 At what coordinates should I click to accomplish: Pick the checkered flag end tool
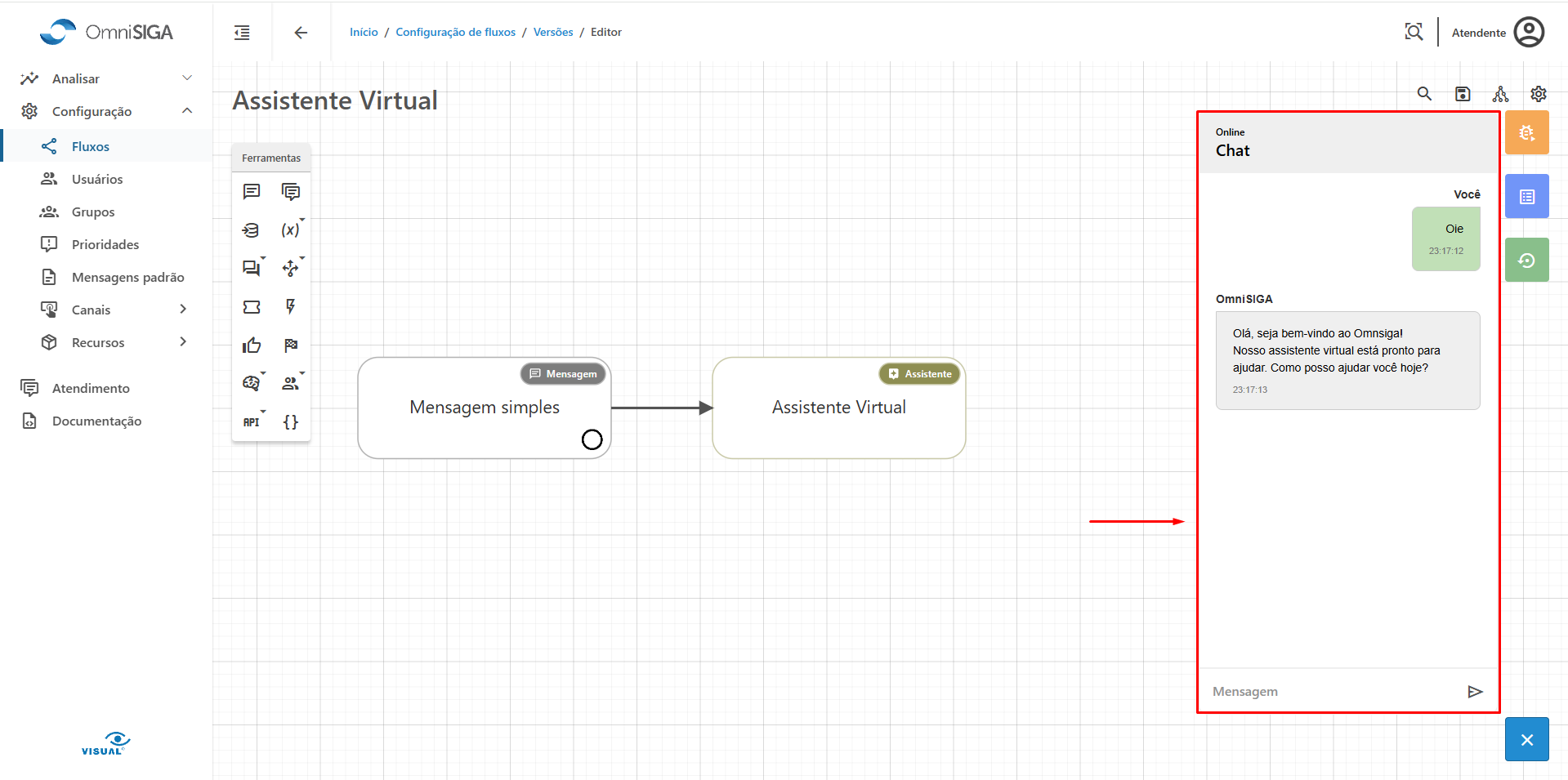point(291,345)
